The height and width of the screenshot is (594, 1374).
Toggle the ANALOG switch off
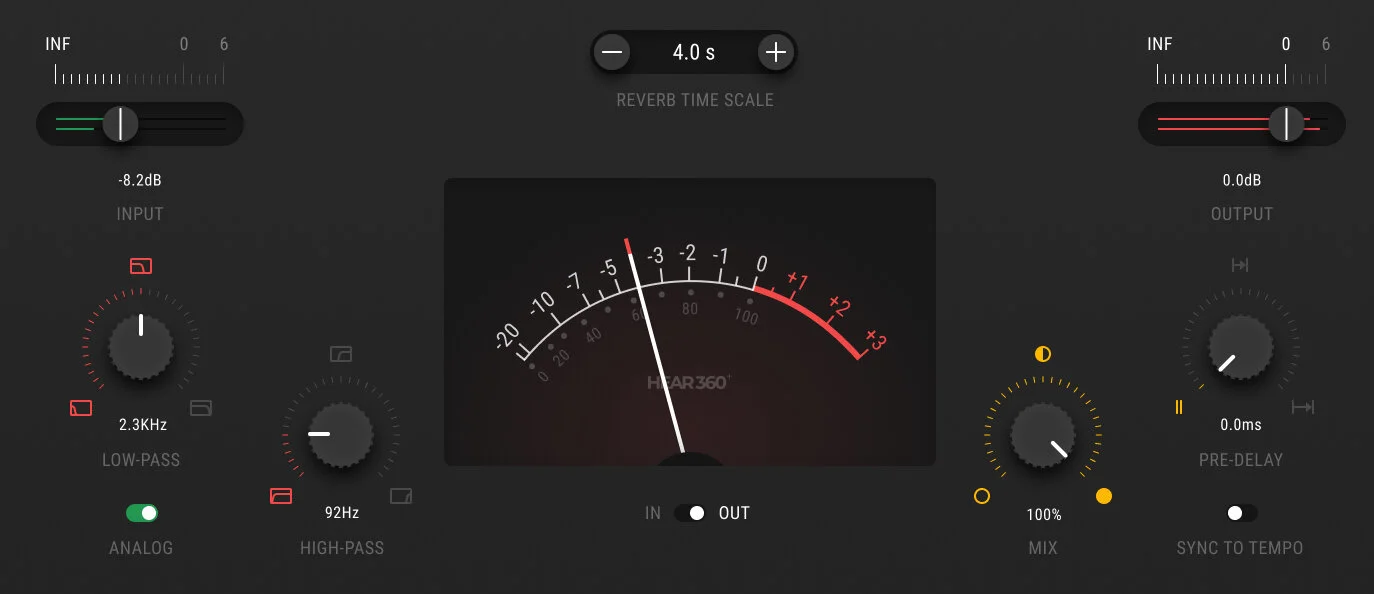(x=142, y=513)
